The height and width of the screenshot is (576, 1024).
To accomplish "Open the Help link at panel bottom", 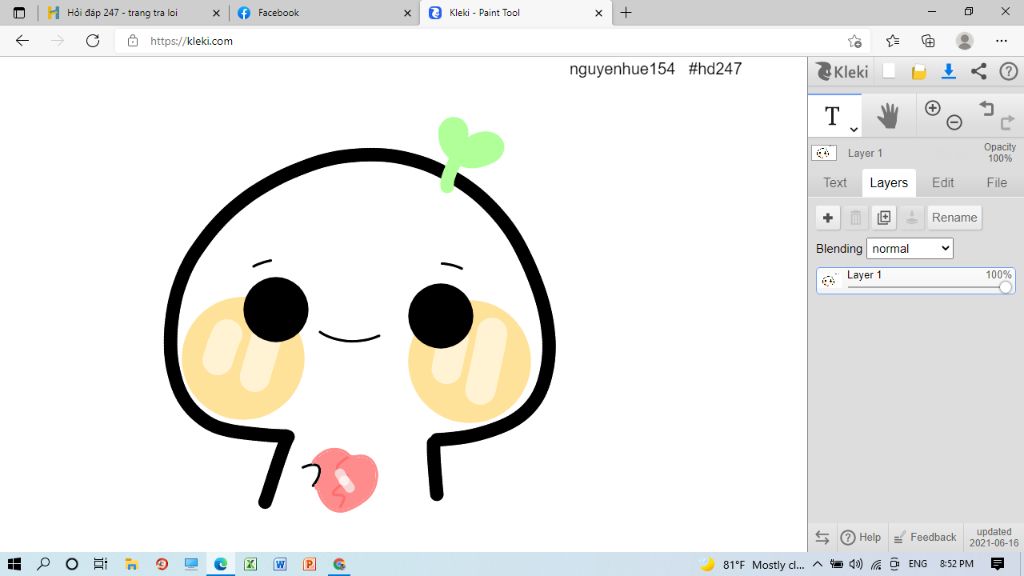I will (861, 537).
